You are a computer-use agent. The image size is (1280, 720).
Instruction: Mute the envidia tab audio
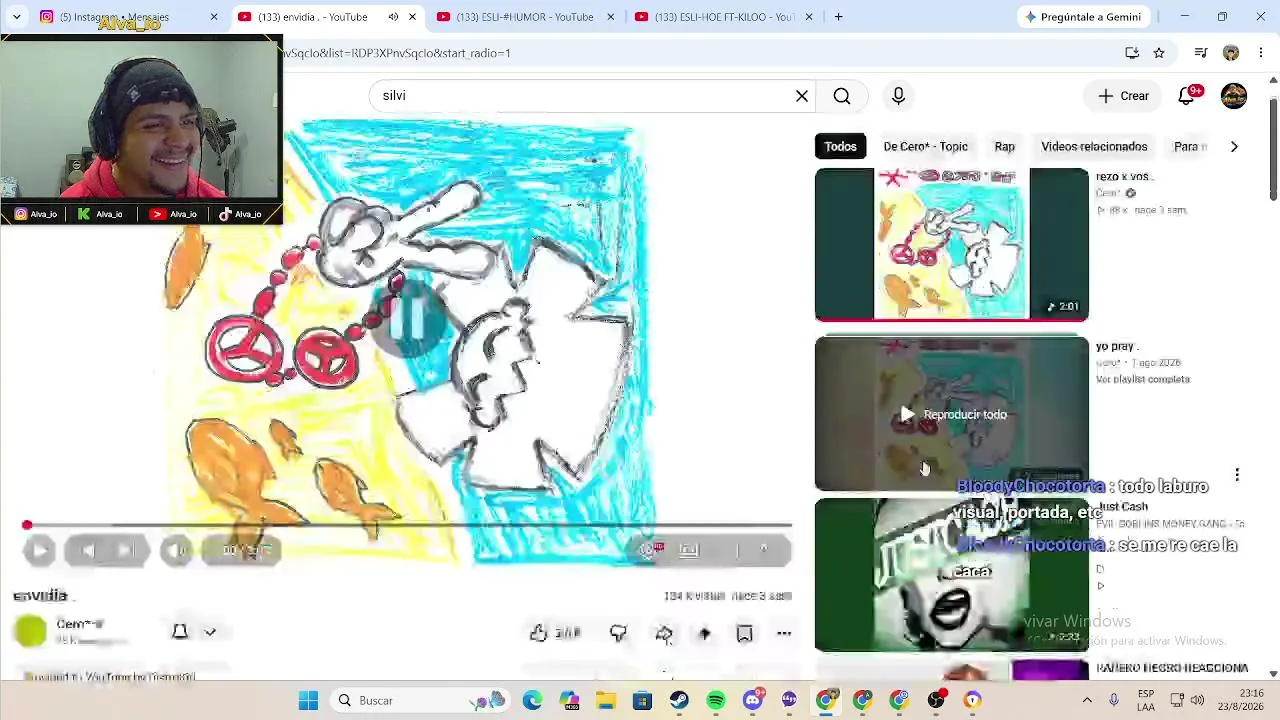[x=393, y=17]
